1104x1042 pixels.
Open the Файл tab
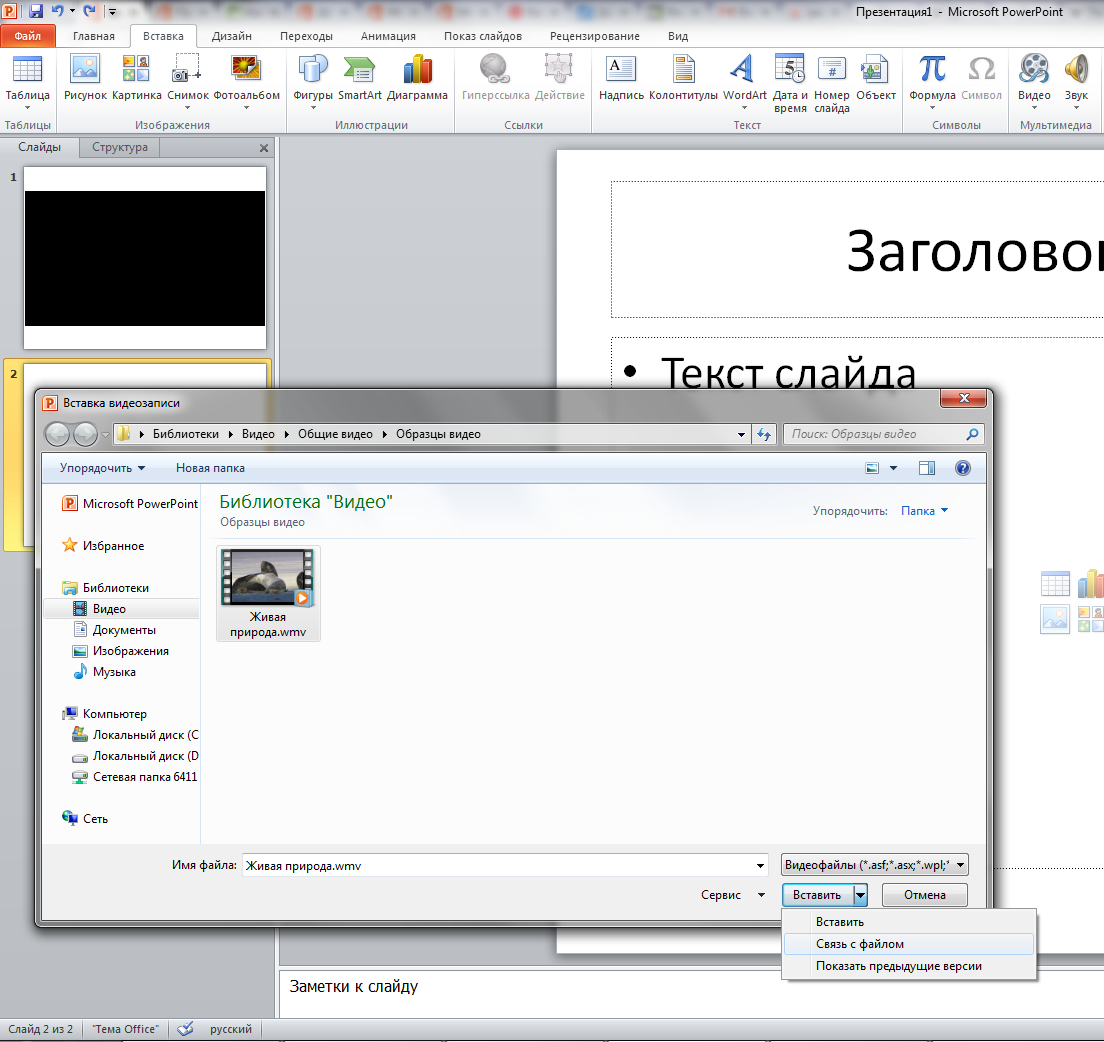[27, 36]
